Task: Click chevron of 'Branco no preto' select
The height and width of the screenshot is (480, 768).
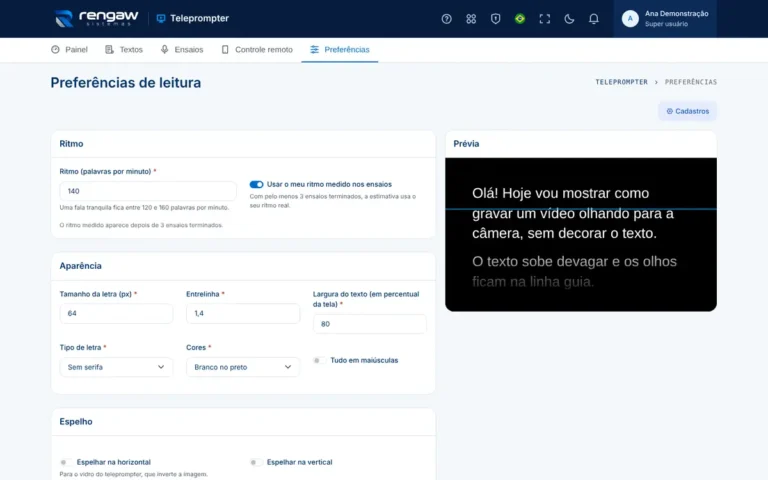Action: pyautogui.click(x=288, y=367)
